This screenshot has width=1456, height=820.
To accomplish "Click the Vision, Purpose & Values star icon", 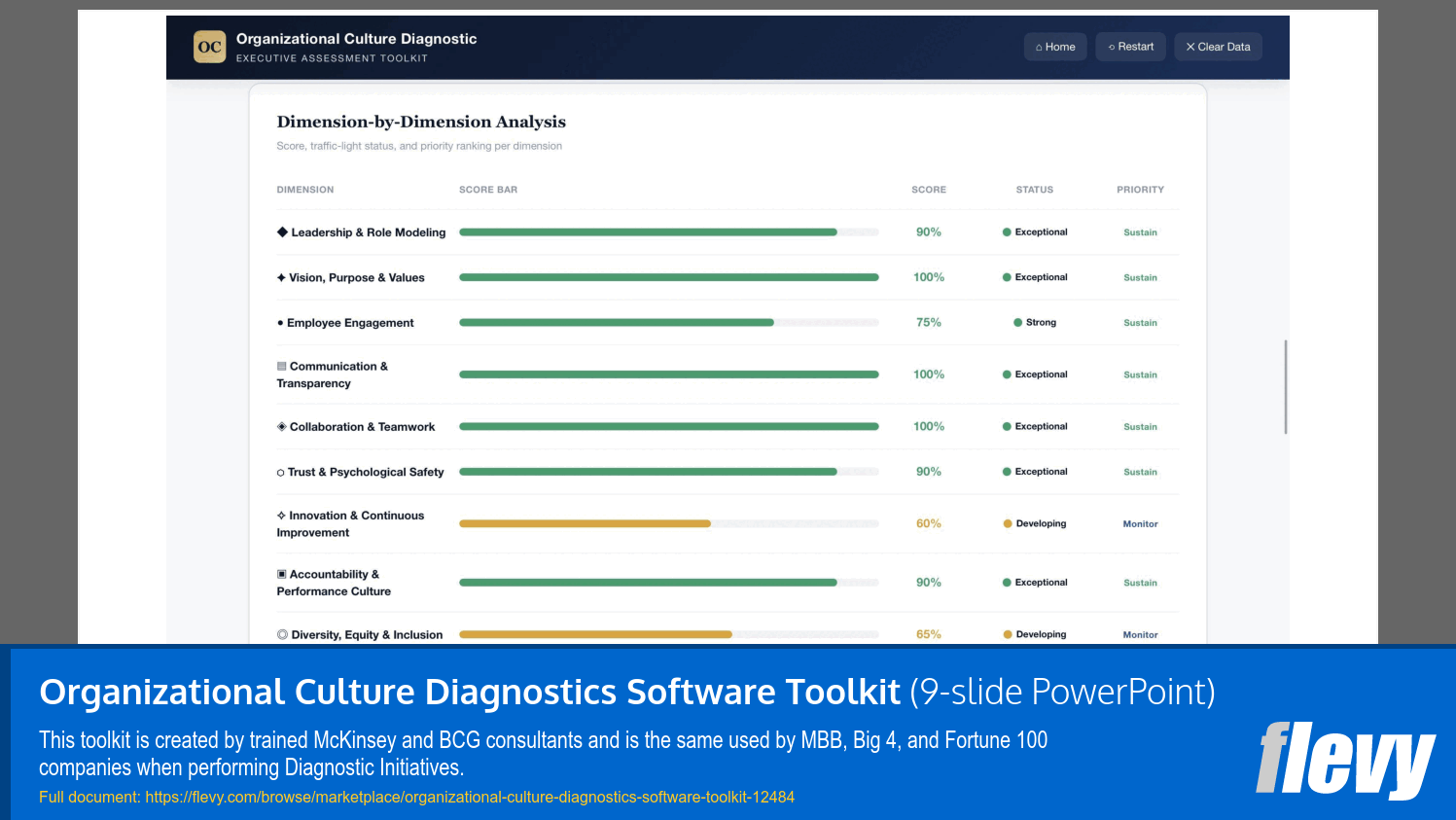I will click(x=281, y=278).
